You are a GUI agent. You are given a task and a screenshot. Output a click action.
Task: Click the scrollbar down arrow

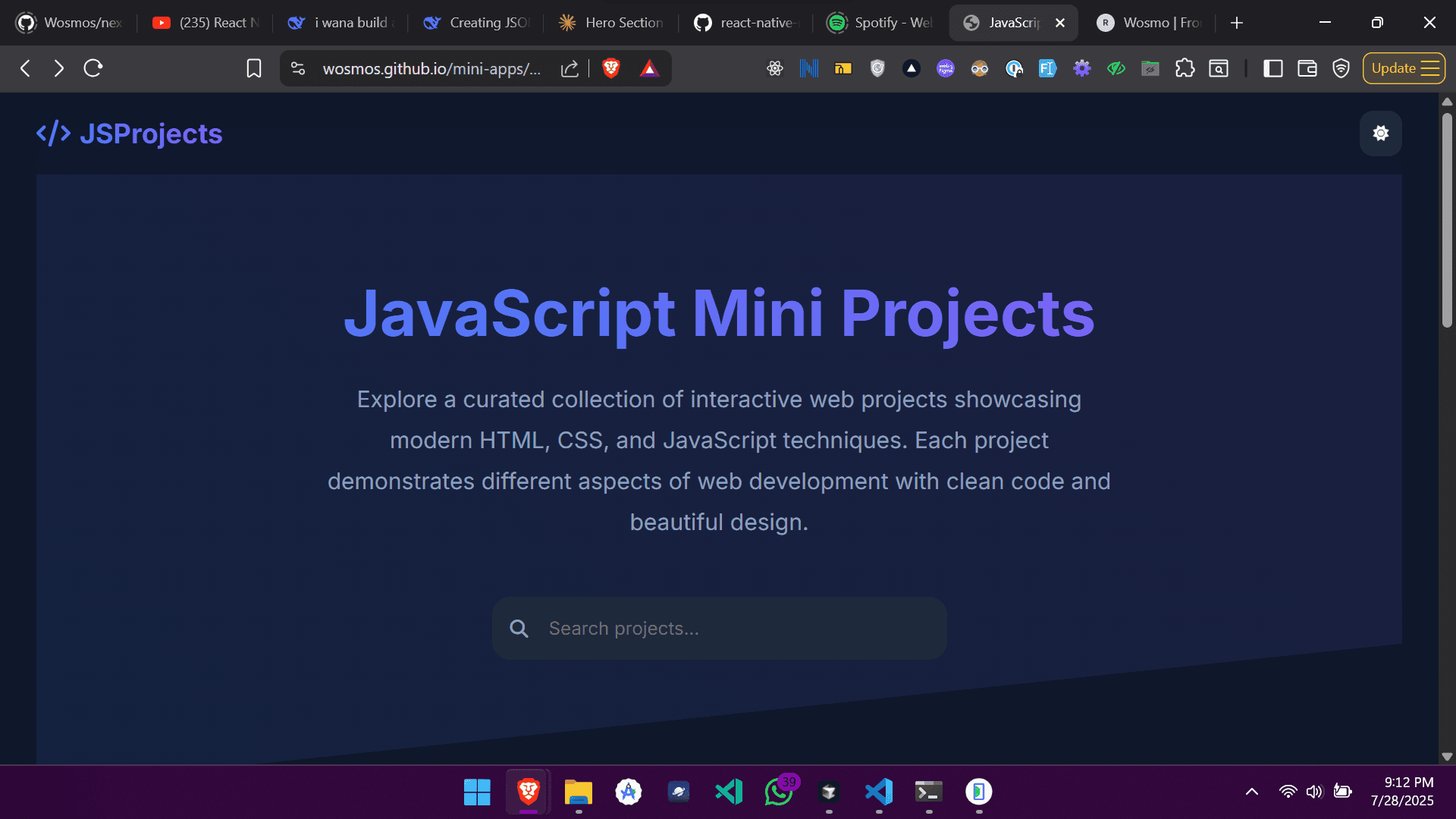tap(1447, 756)
